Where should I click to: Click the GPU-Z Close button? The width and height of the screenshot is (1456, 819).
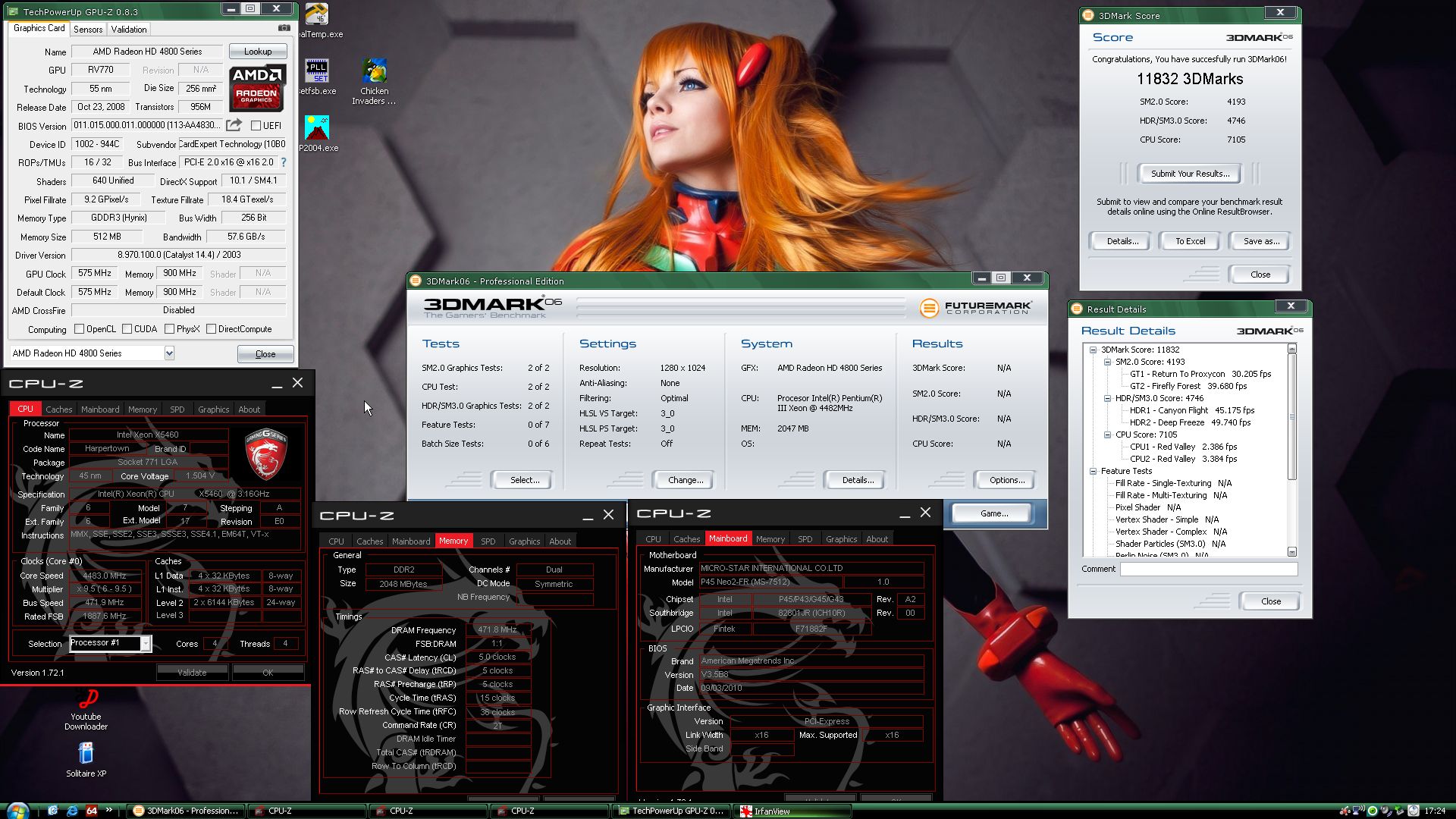click(265, 354)
